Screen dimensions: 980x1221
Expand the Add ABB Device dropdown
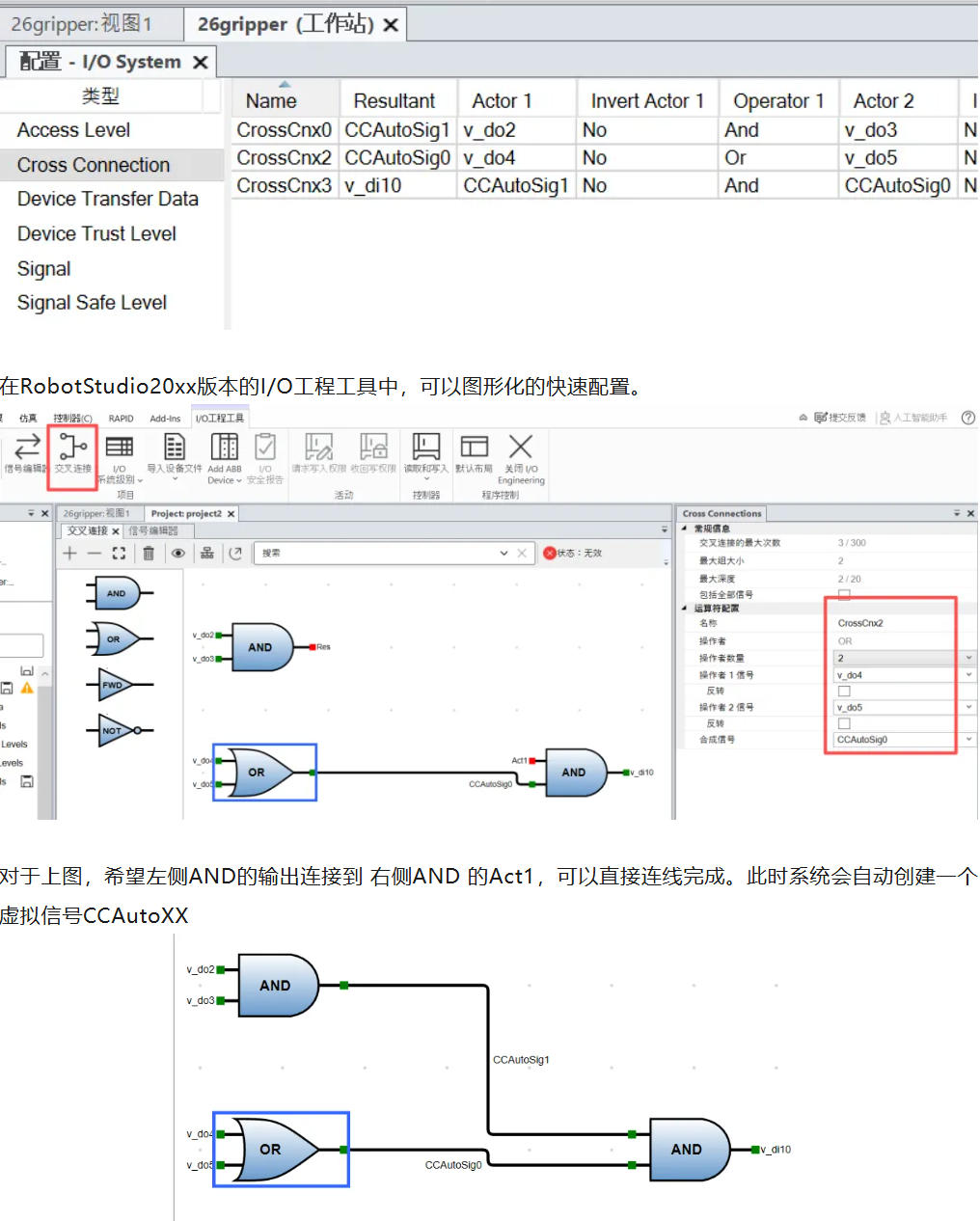point(225,480)
